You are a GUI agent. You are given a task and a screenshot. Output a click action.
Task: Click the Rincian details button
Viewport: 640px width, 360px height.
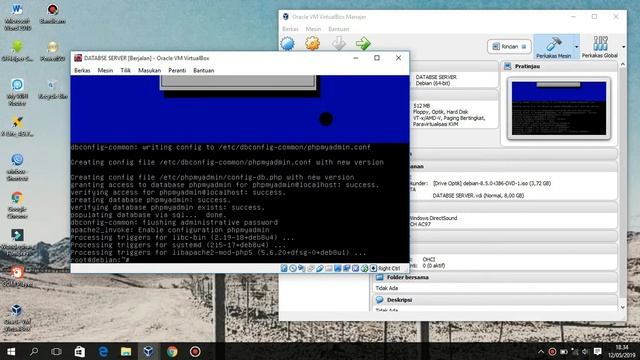(x=509, y=47)
